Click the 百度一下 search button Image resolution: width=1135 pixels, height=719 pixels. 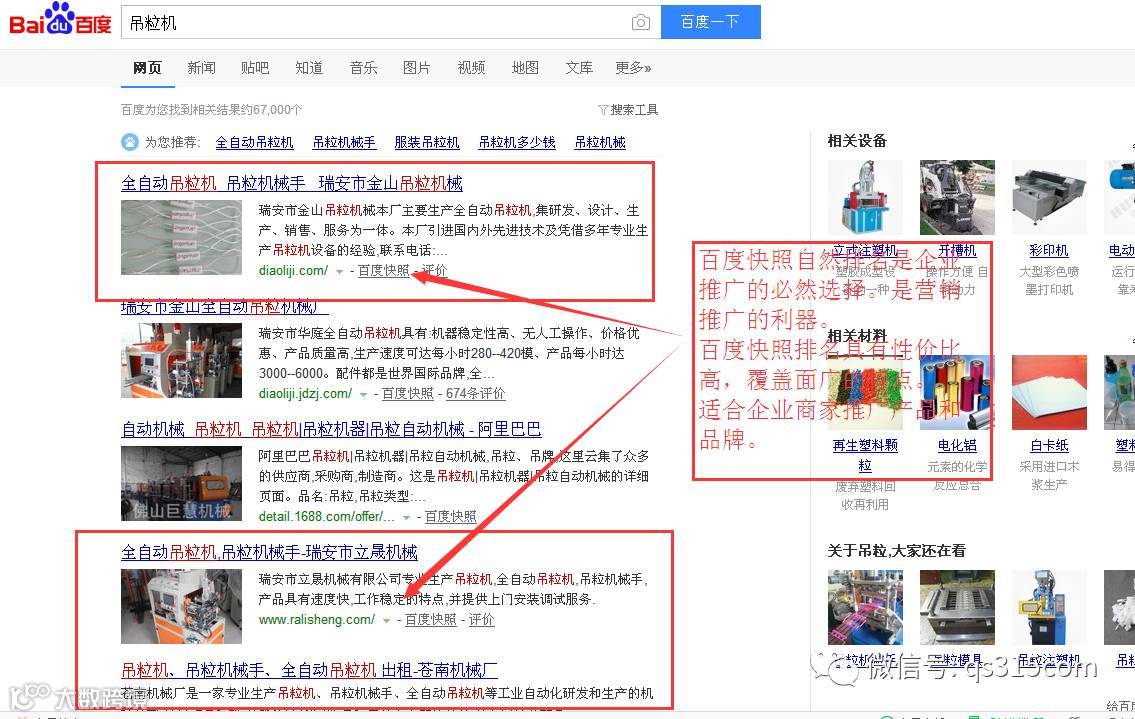710,22
